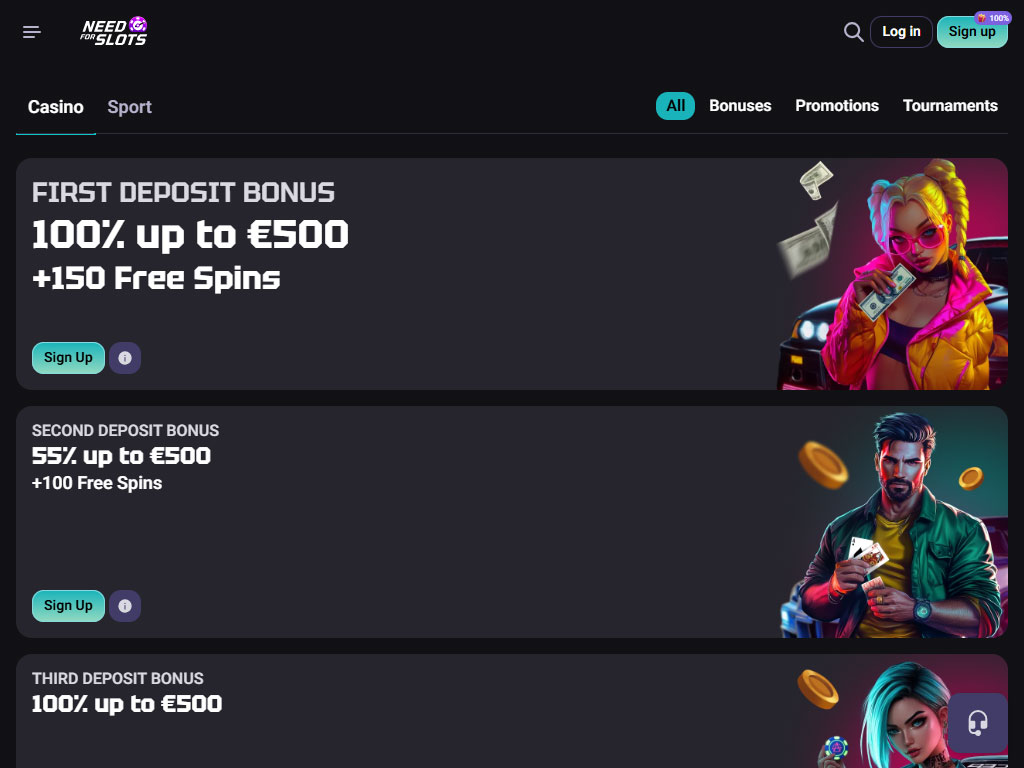1024x768 pixels.
Task: Switch to the Sport tab
Action: coord(130,107)
